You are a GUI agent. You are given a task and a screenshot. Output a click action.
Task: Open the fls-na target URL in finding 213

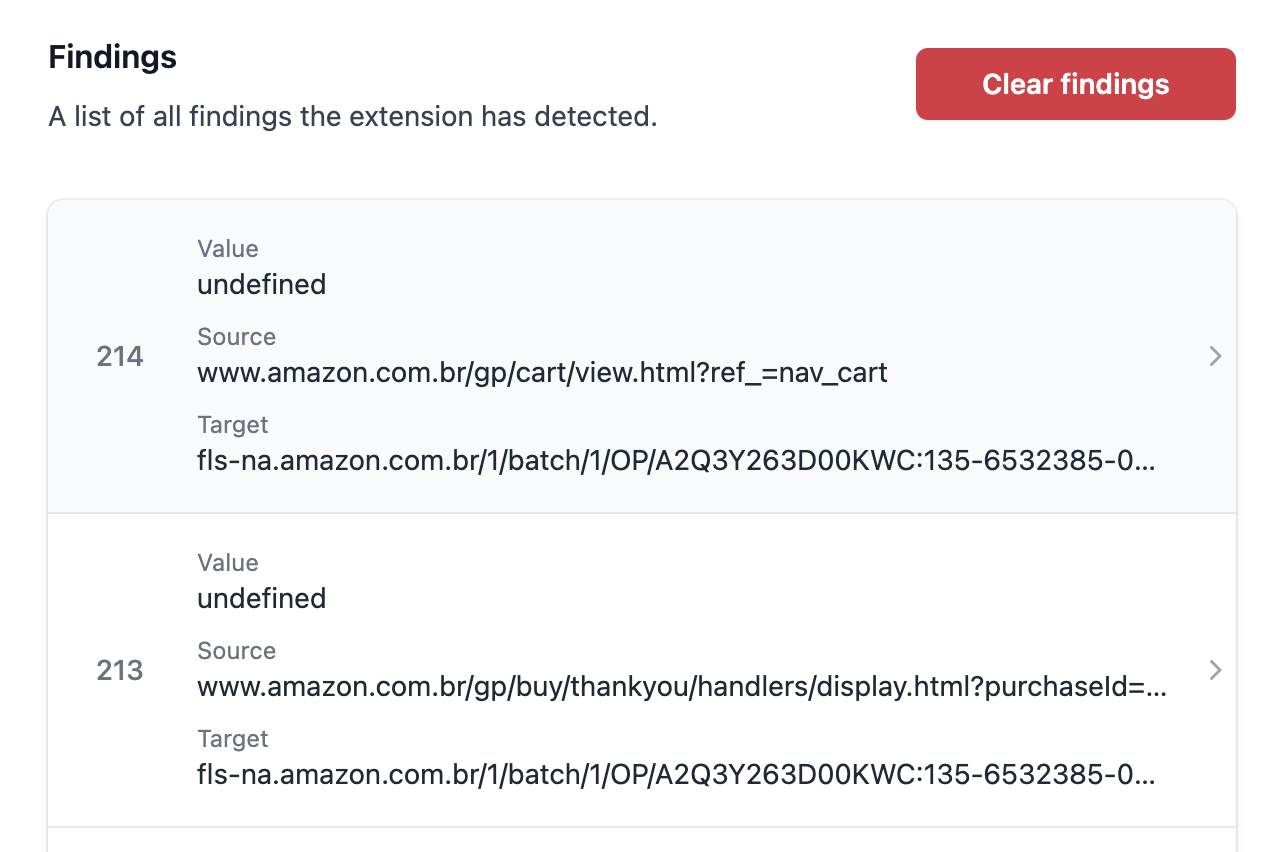(x=676, y=776)
